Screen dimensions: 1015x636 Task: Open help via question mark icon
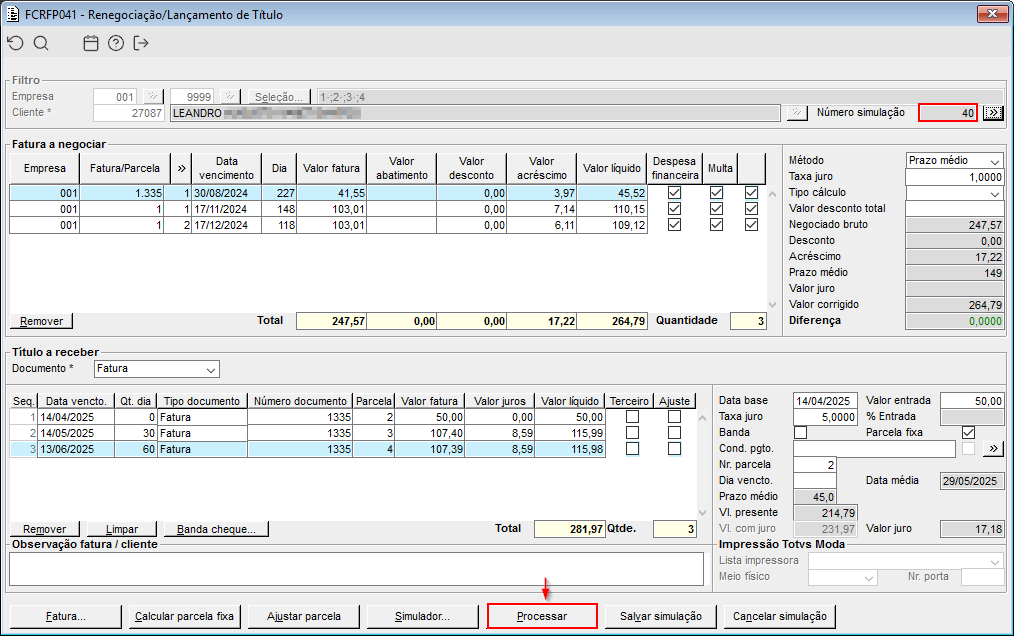pyautogui.click(x=116, y=43)
